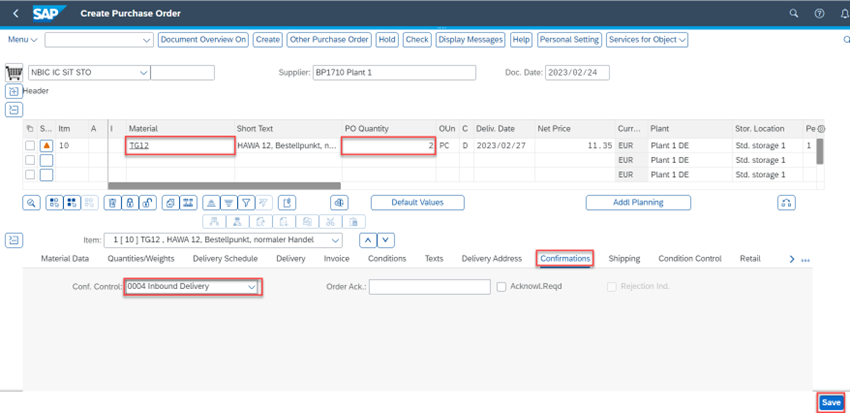
Task: Click the deselect all items icon
Action: (71, 203)
